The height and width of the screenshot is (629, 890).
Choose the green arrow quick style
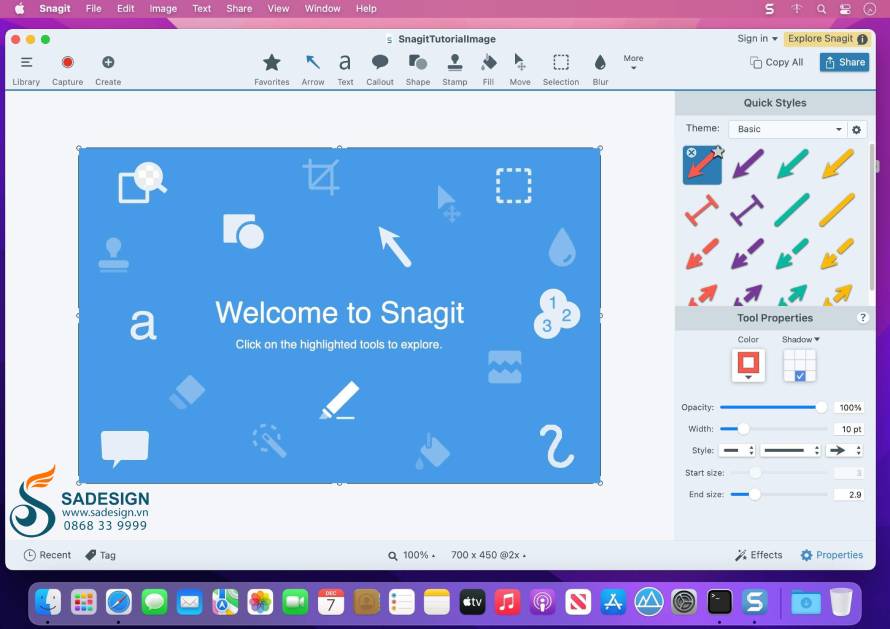[x=792, y=164]
